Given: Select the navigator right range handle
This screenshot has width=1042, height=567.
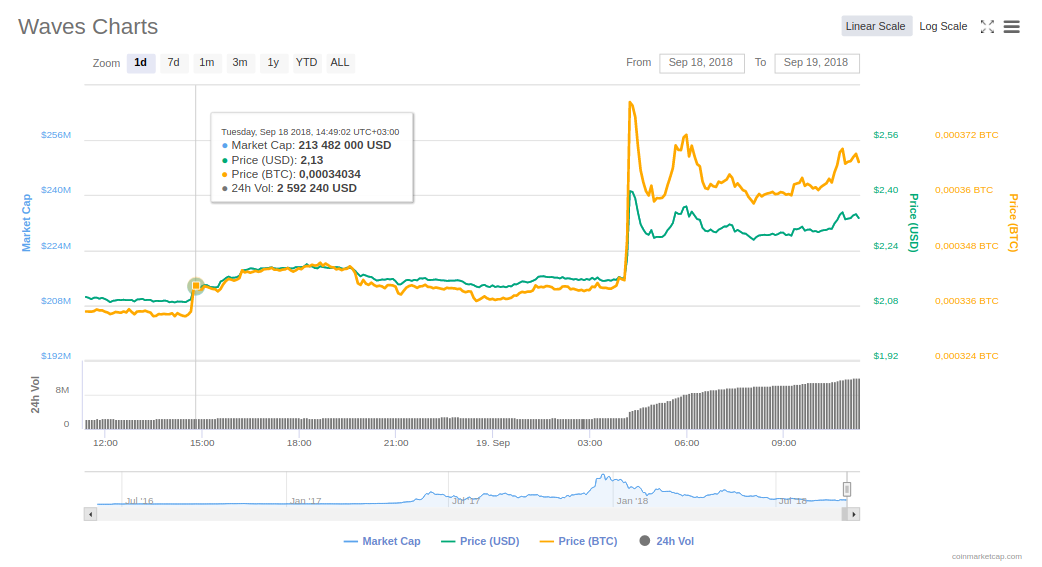Looking at the screenshot, I should [x=847, y=489].
